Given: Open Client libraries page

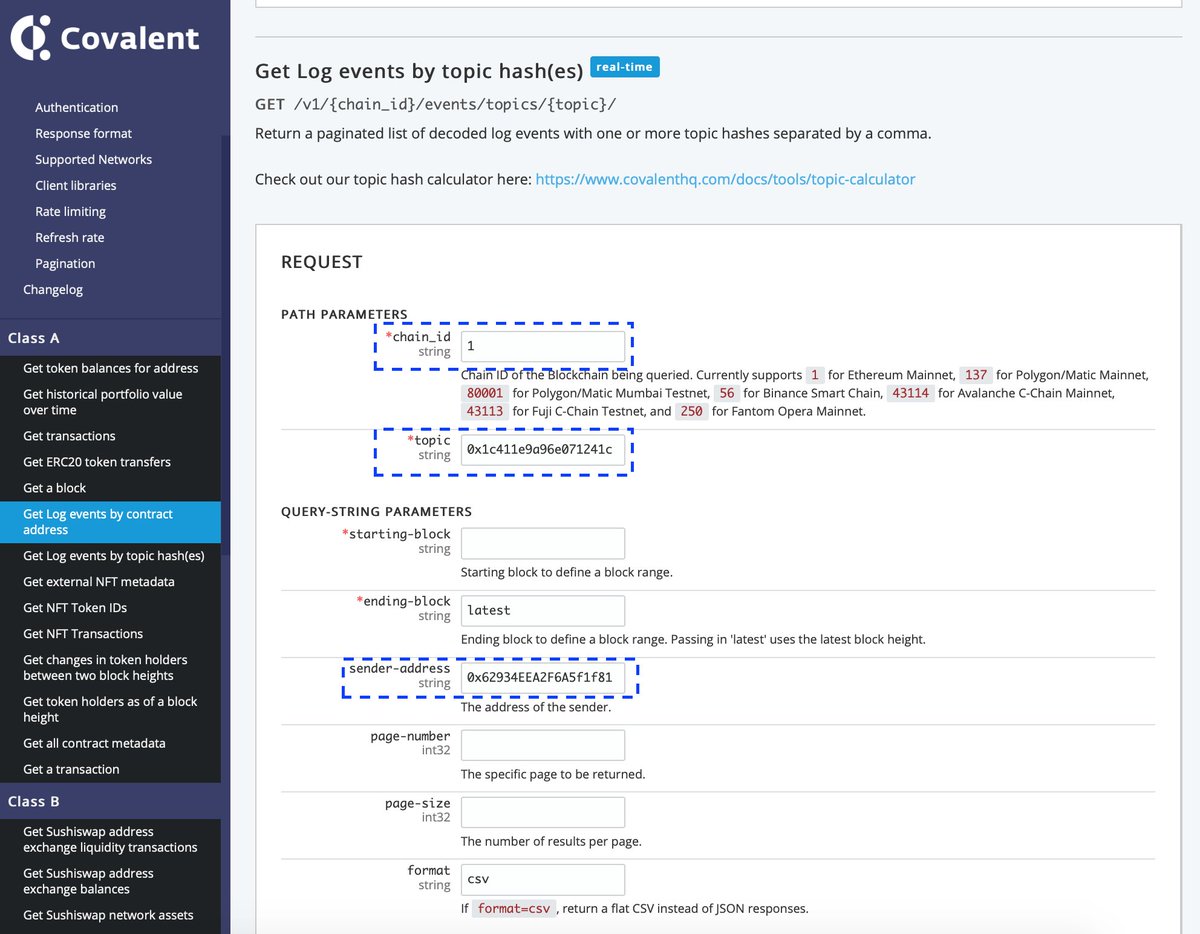Looking at the screenshot, I should [x=75, y=185].
